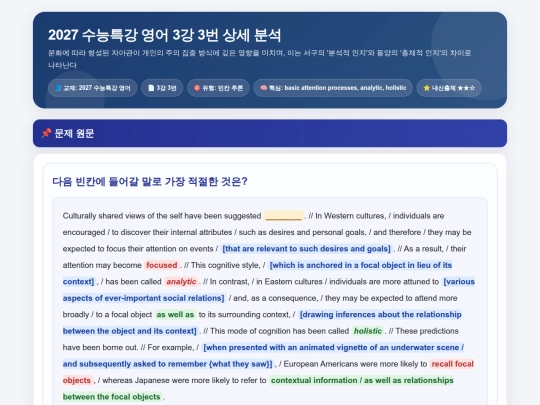Click the '교재: 2027 수능특강 영어' badge text
The image size is (540, 405).
(x=97, y=88)
